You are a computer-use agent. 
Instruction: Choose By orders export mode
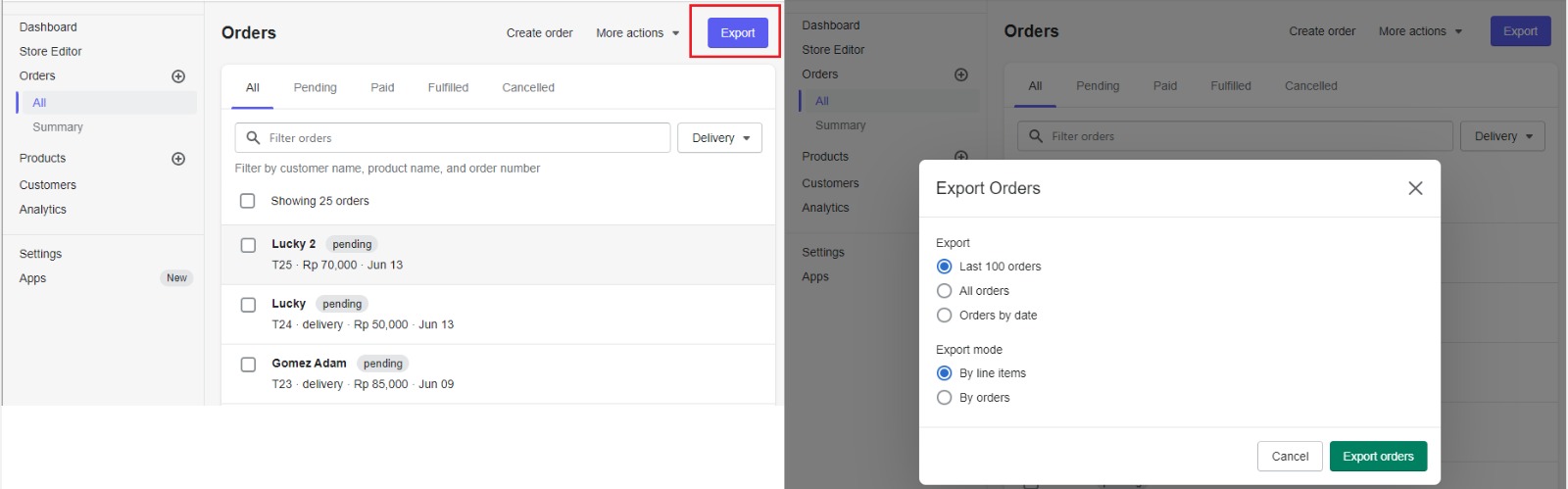coord(945,398)
